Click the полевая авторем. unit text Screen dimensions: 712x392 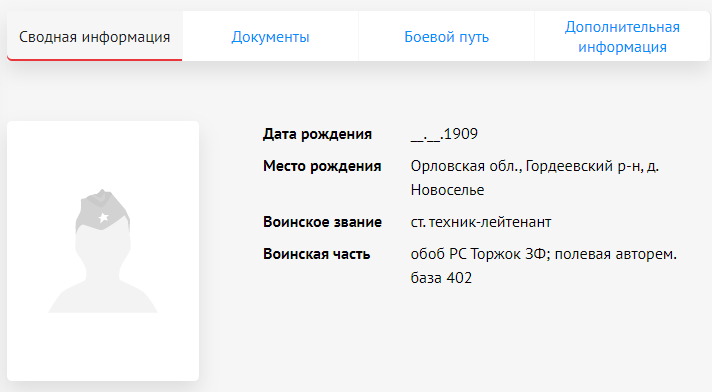616,254
